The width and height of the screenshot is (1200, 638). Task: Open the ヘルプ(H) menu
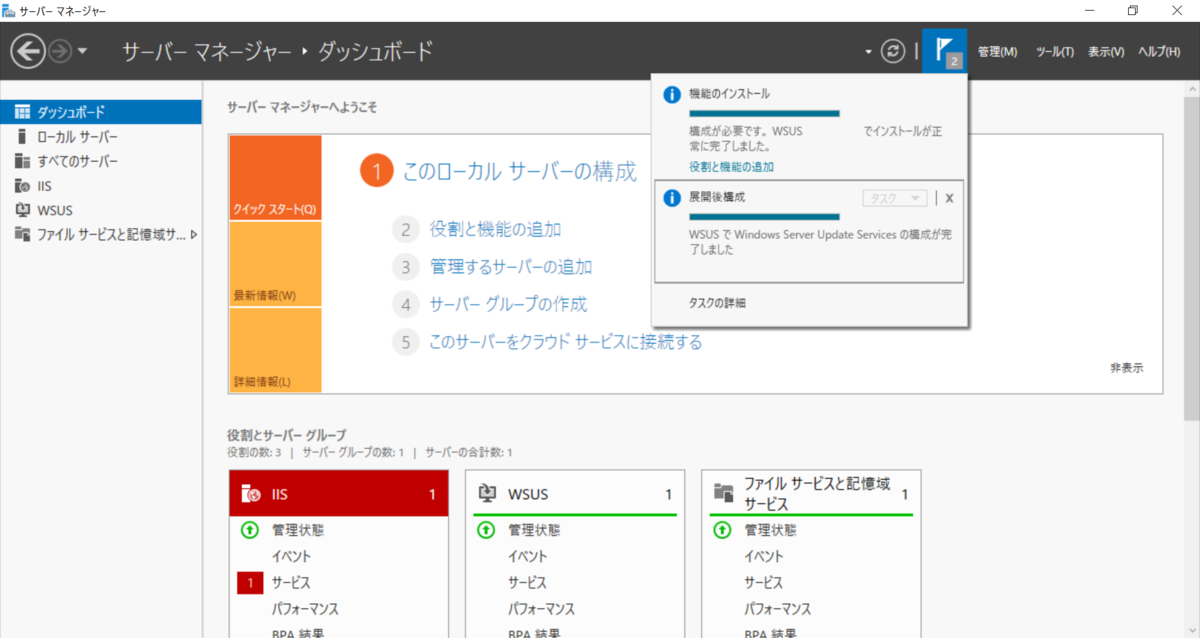tap(1159, 52)
